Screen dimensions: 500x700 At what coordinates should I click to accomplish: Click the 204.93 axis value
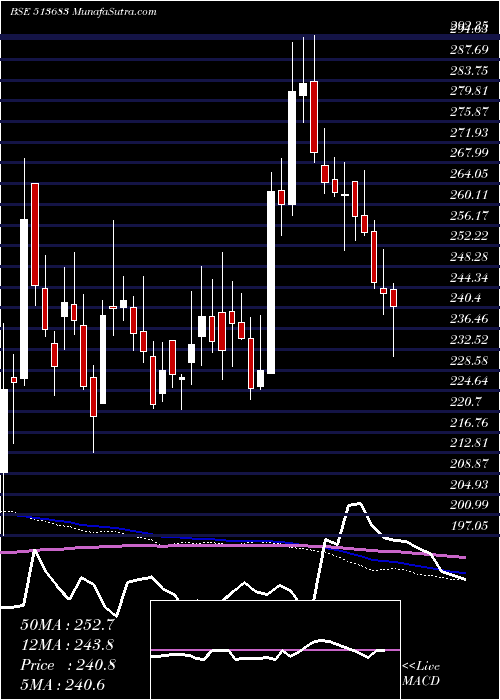pos(469,484)
